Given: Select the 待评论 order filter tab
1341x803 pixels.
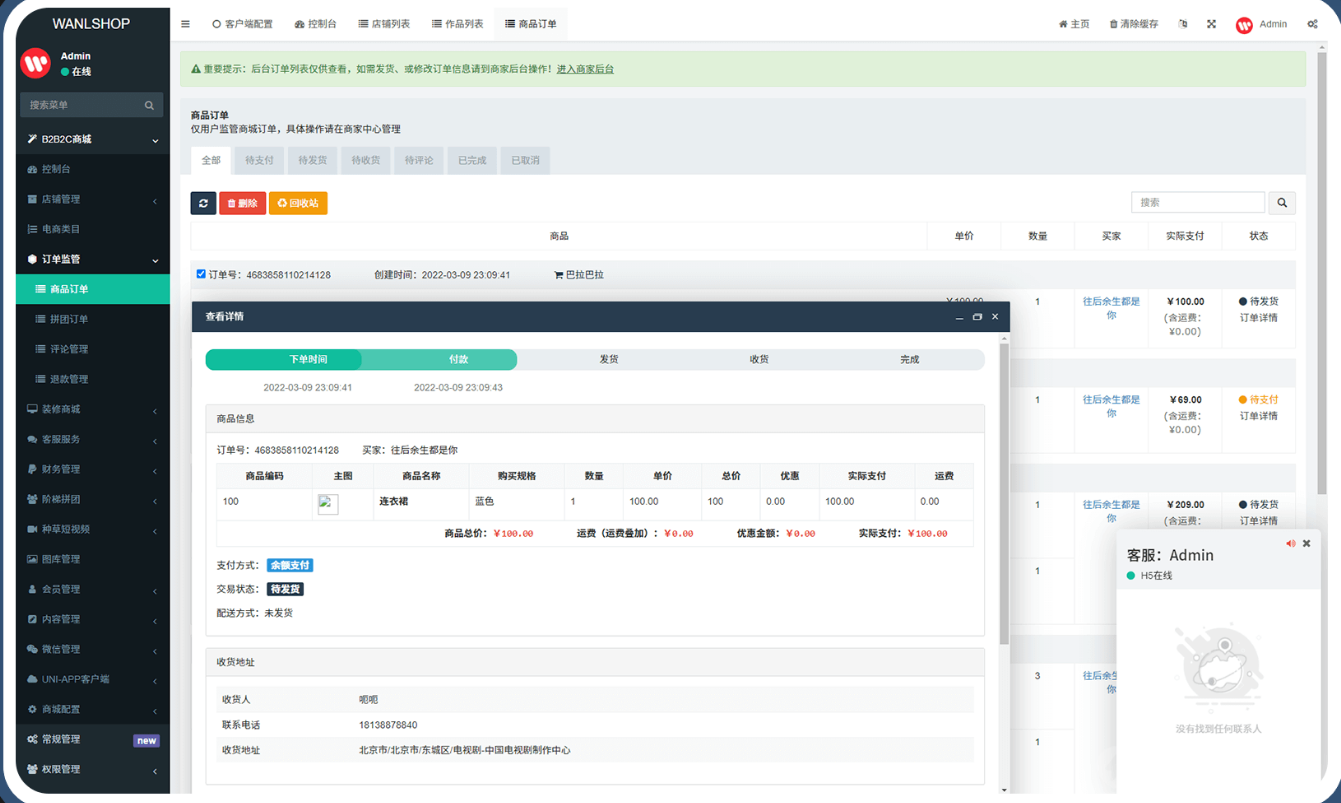Looking at the screenshot, I should click(419, 160).
